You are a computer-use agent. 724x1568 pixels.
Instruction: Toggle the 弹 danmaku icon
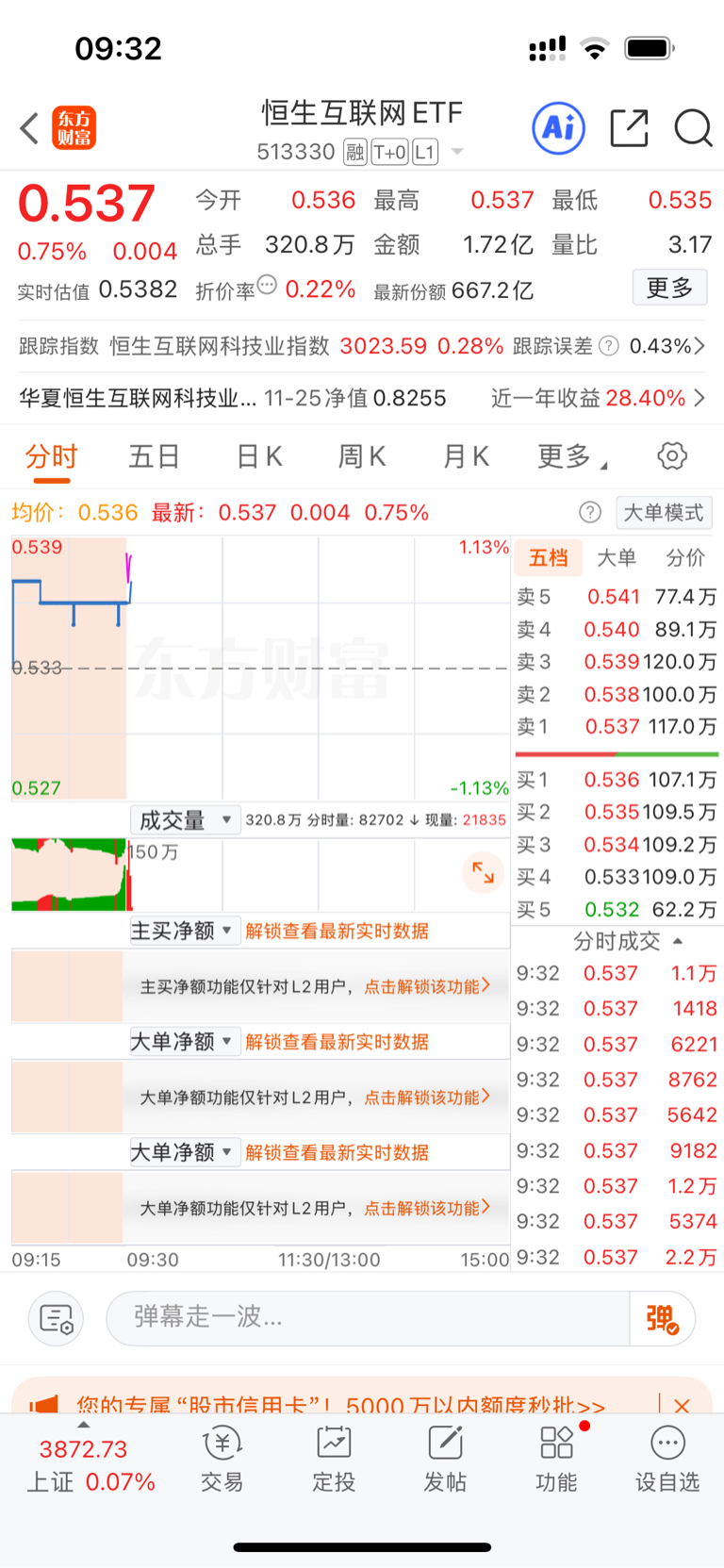click(663, 1318)
